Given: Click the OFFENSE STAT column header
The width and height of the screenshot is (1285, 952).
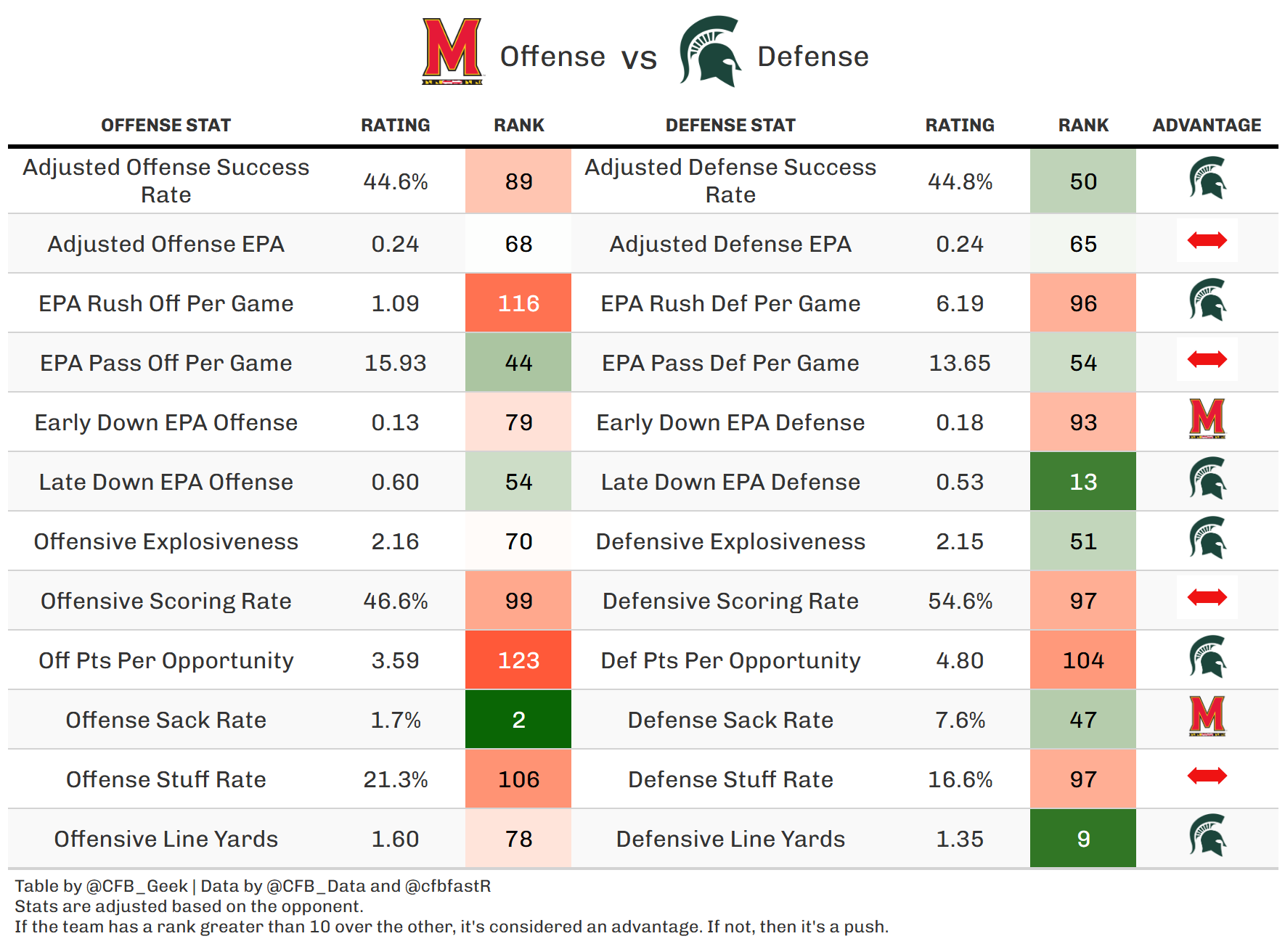Looking at the screenshot, I should (x=166, y=126).
